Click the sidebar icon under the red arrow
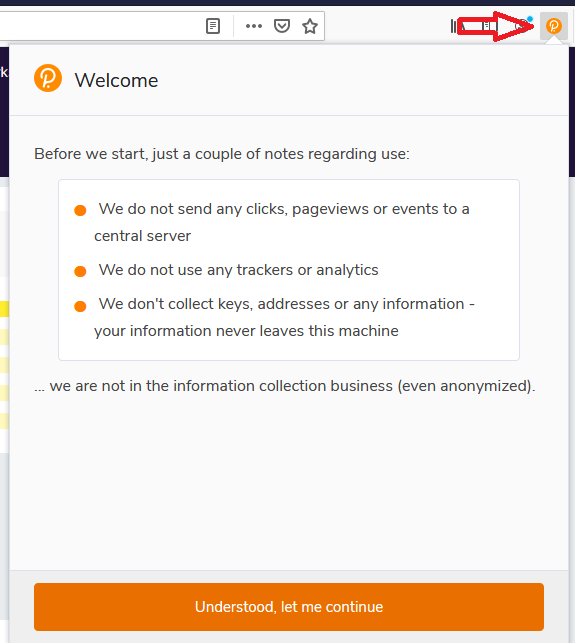 [488, 26]
